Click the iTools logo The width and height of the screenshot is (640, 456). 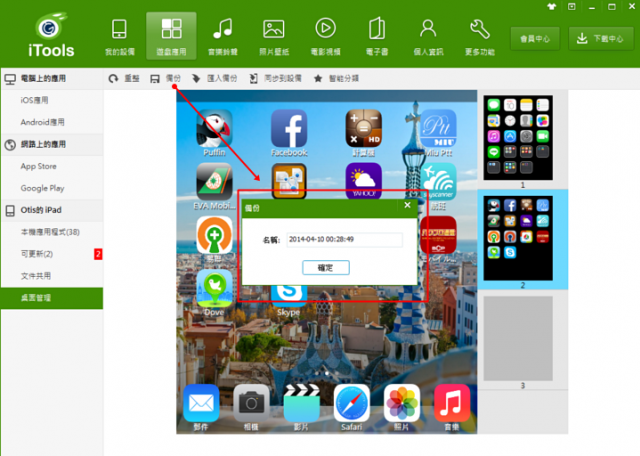pyautogui.click(x=51, y=35)
